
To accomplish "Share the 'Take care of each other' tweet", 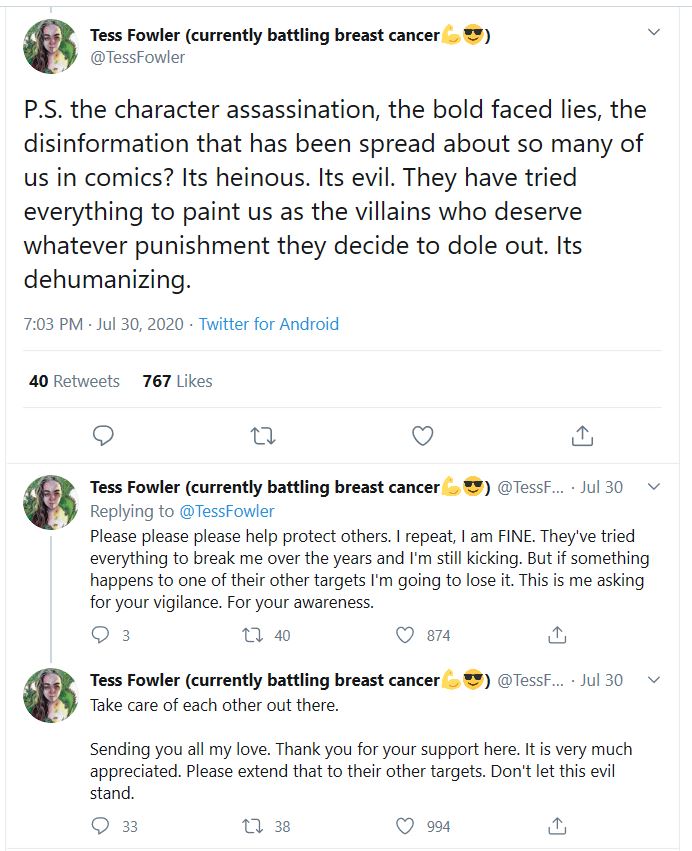I will click(558, 826).
